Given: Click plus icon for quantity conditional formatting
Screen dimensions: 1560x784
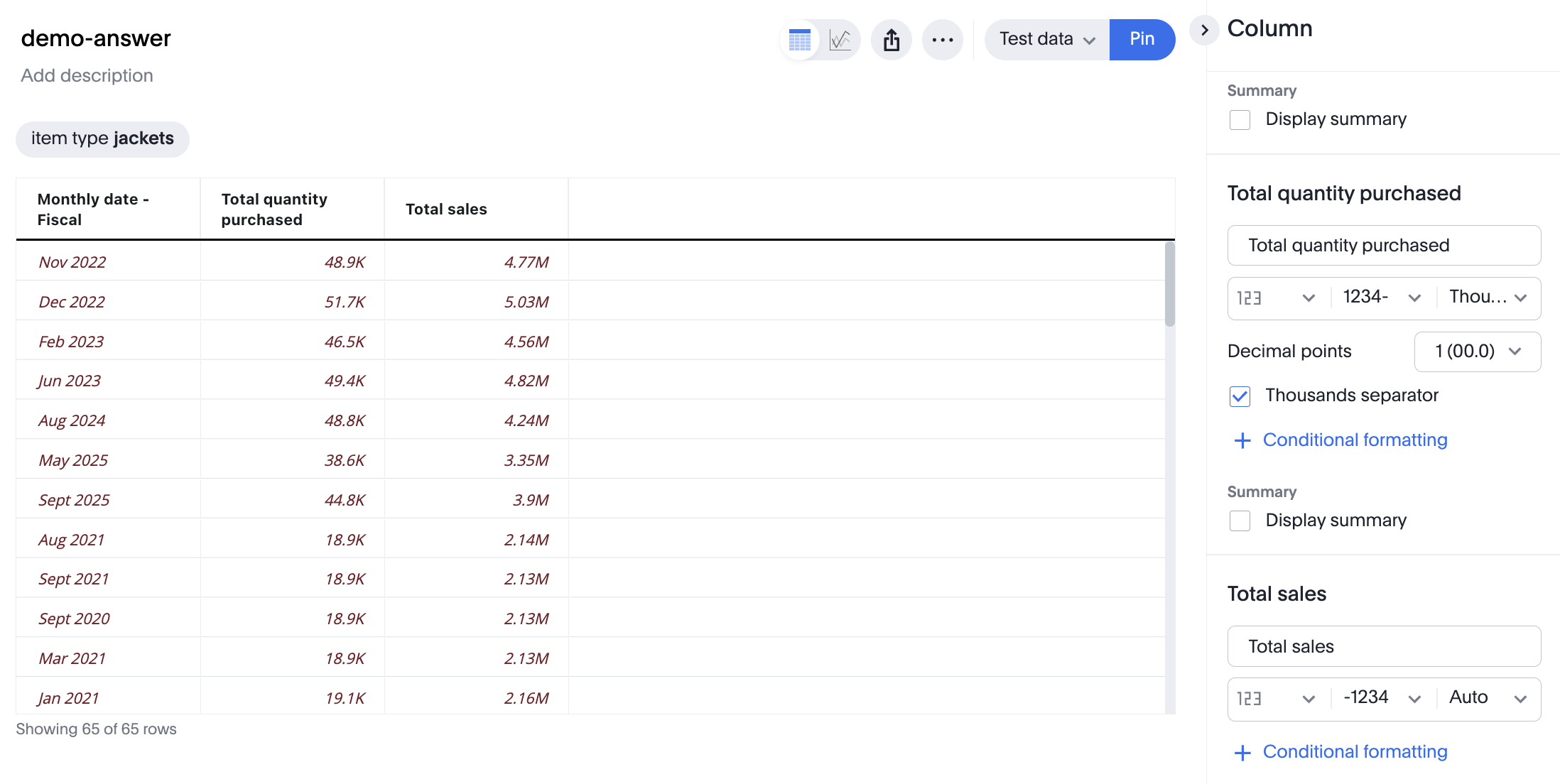Looking at the screenshot, I should tap(1242, 440).
